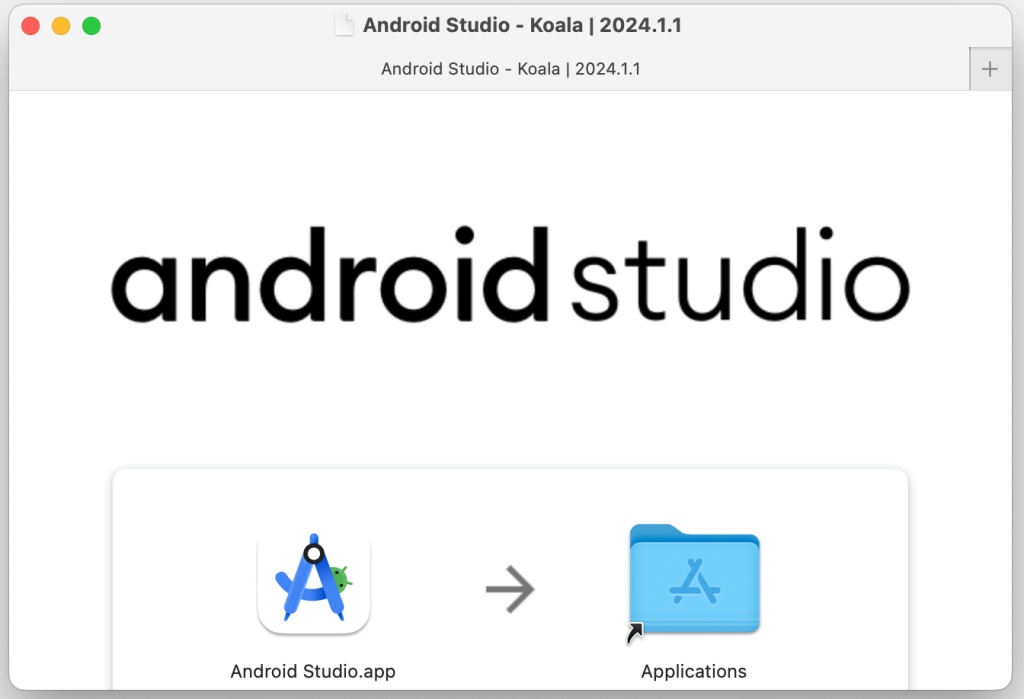
Task: Click the gray arrow between app and folder
Action: (x=510, y=589)
